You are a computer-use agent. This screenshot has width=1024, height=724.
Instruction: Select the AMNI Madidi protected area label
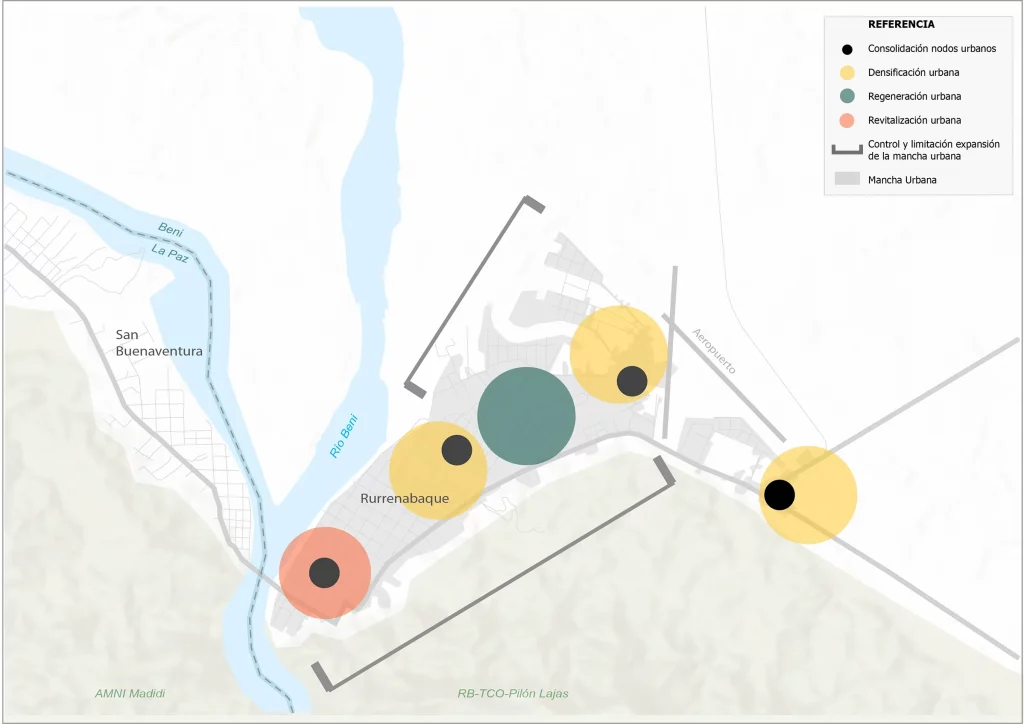[x=130, y=693]
